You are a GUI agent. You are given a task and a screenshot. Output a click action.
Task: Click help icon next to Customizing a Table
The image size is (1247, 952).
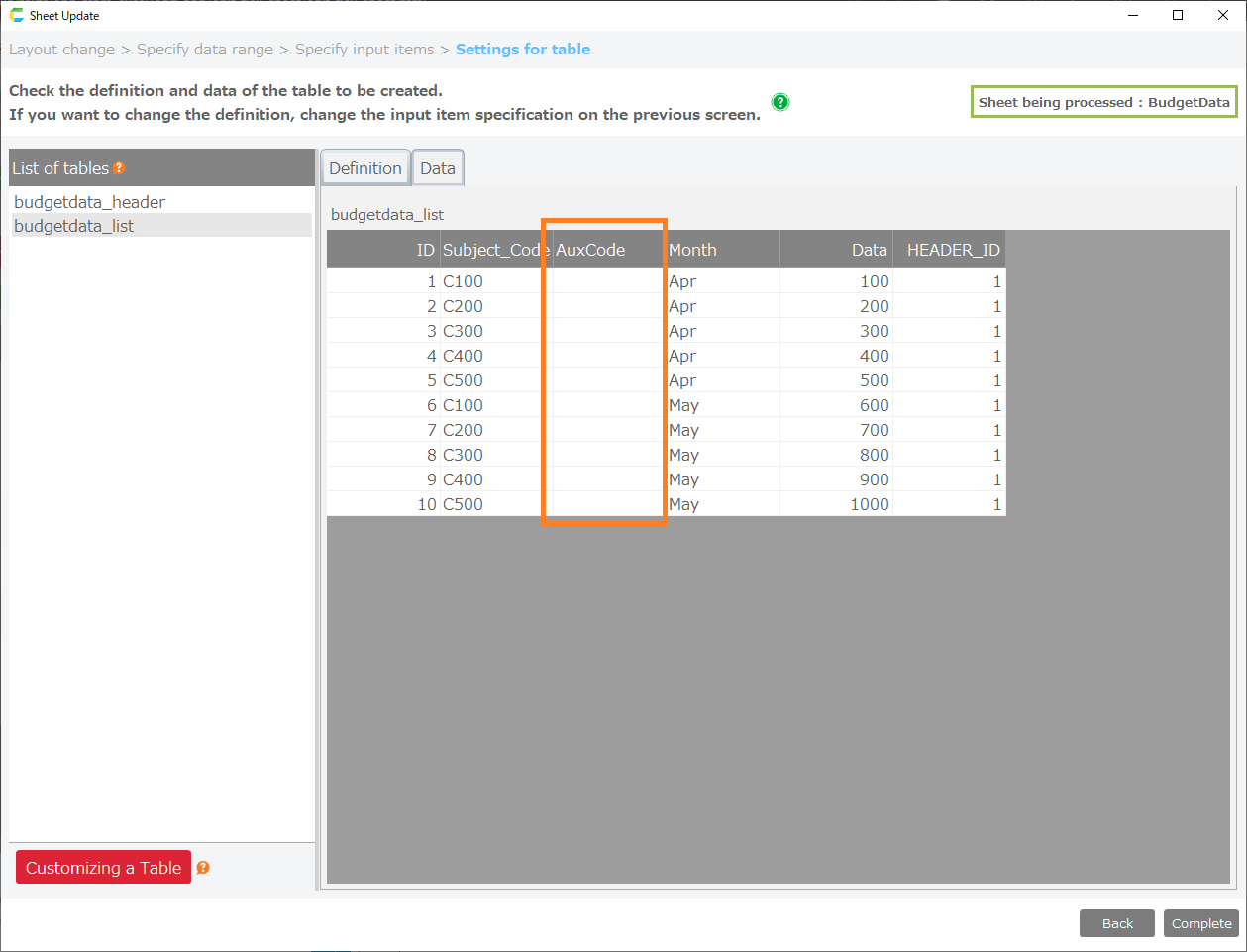[203, 868]
